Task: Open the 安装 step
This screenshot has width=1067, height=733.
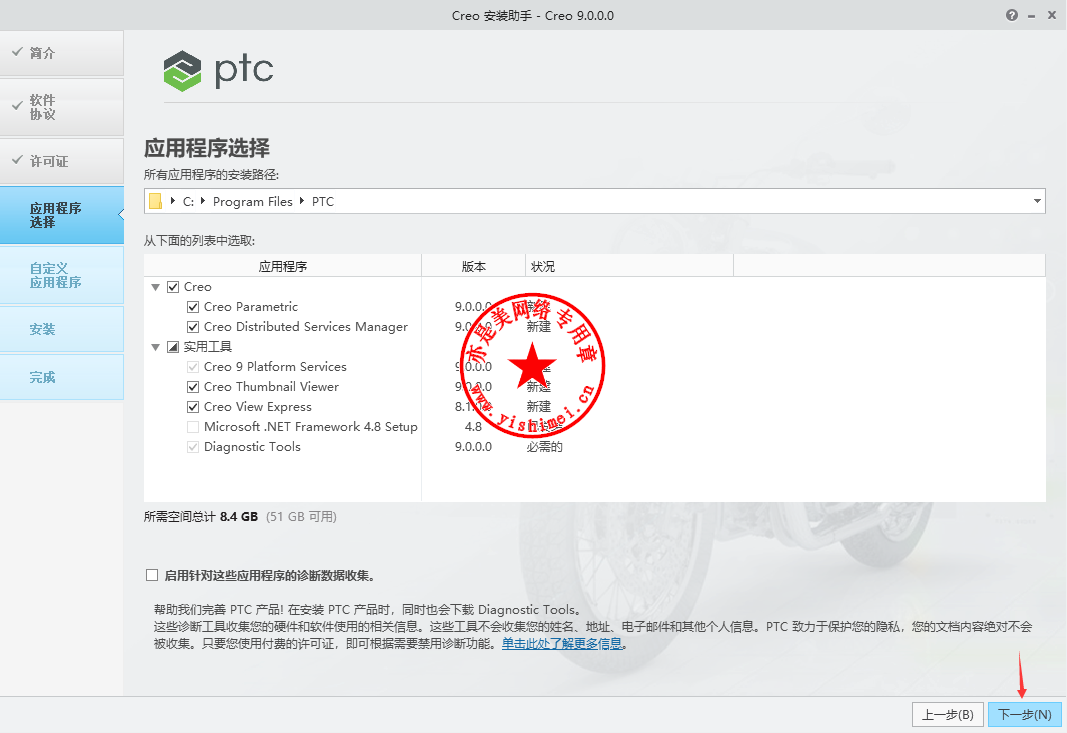Action: [x=62, y=329]
